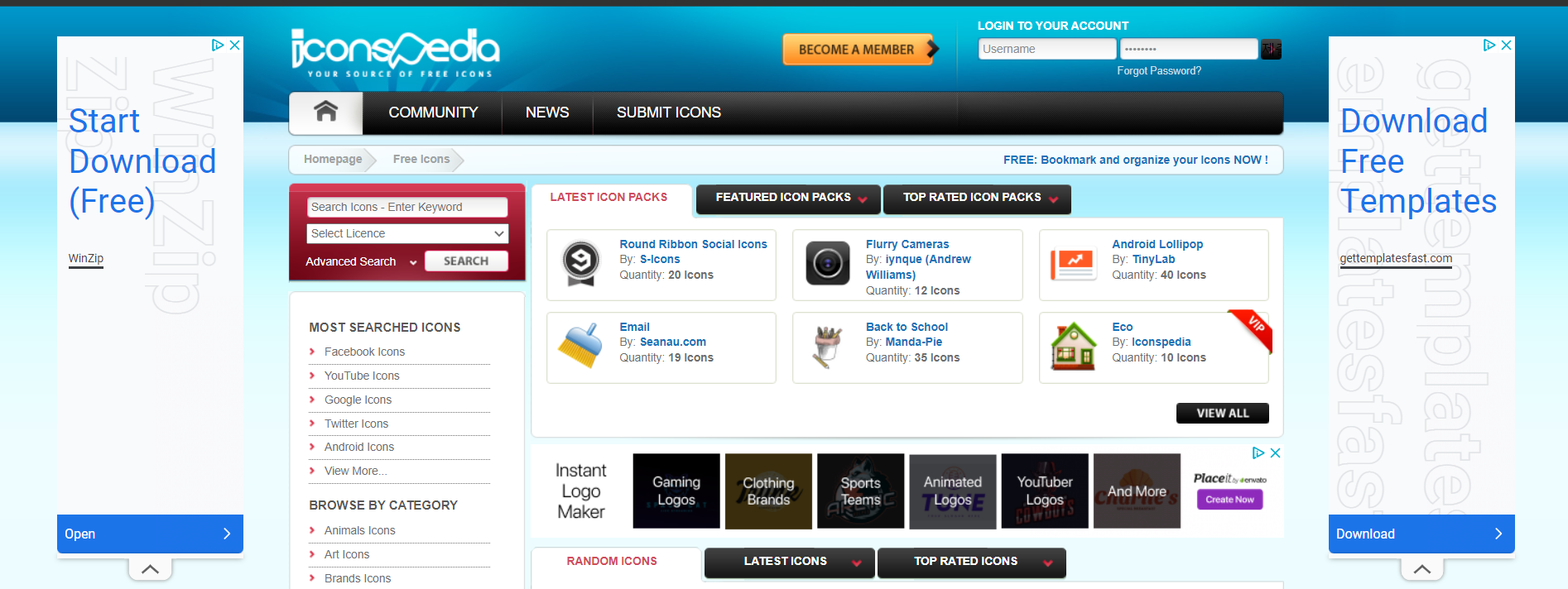Click Sports Teams ad thumbnail

[x=860, y=491]
